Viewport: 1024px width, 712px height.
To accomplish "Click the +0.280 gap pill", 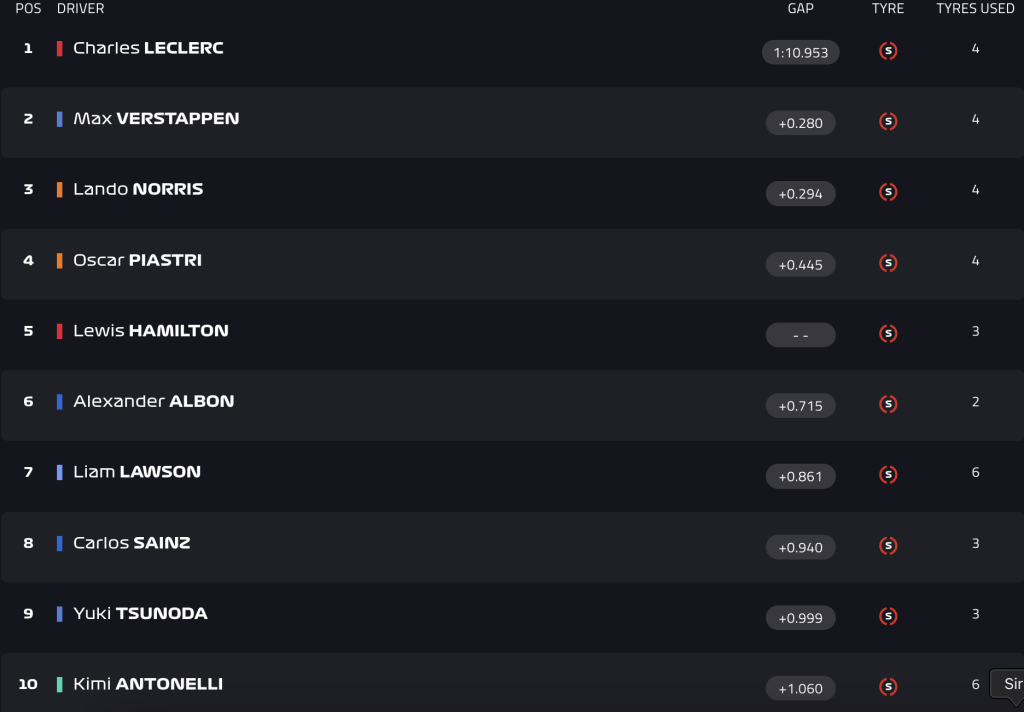I will coord(800,123).
